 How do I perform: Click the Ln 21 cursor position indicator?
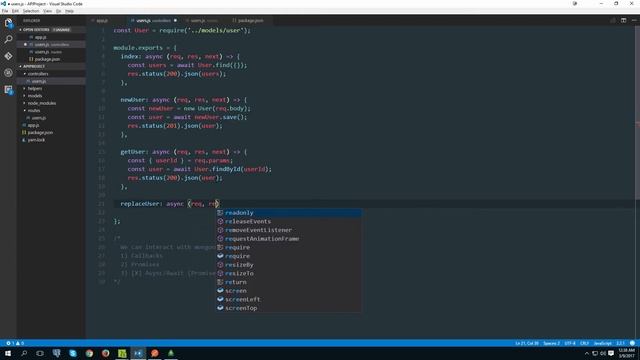point(527,343)
